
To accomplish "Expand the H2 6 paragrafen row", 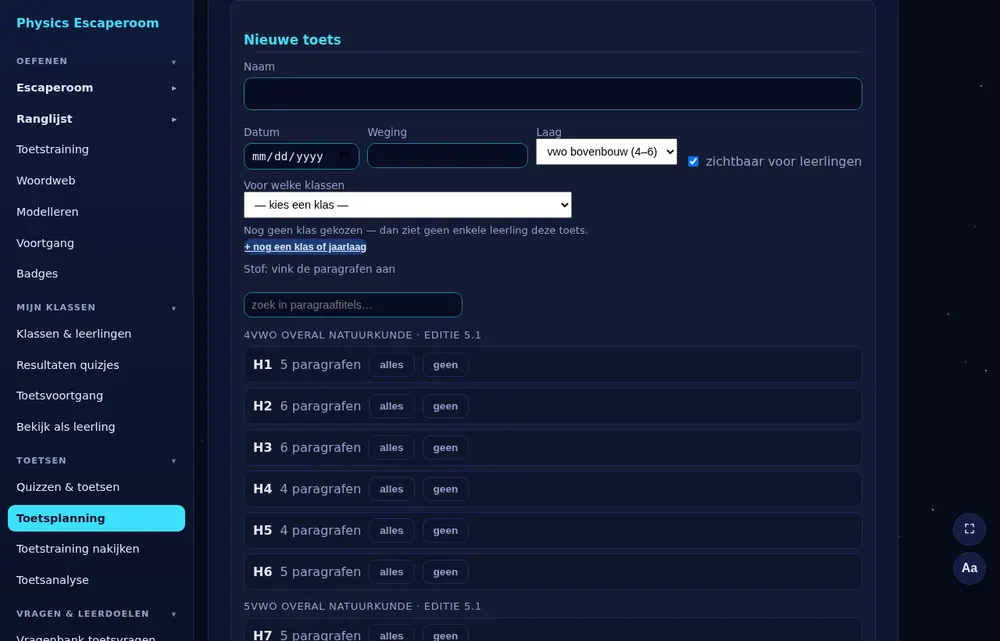I will [x=553, y=406].
